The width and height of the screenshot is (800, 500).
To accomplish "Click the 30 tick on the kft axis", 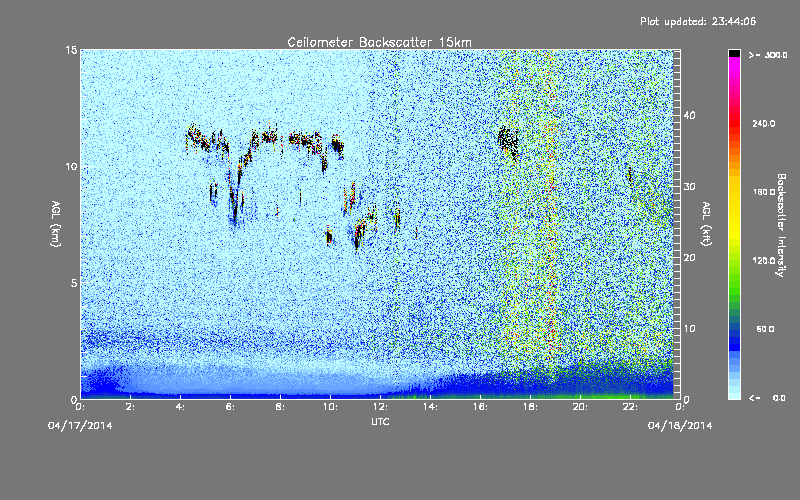I will [x=689, y=186].
